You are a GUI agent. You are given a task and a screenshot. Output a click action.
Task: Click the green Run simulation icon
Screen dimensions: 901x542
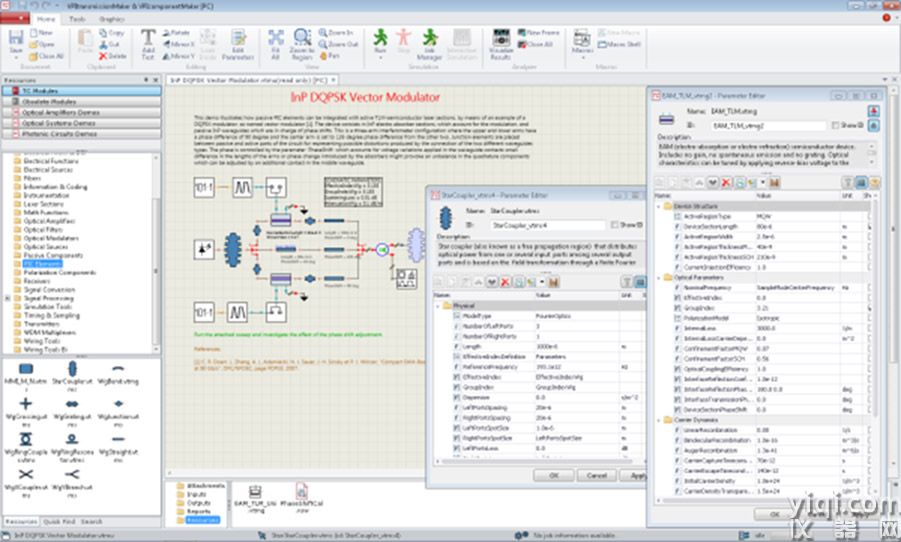click(380, 37)
